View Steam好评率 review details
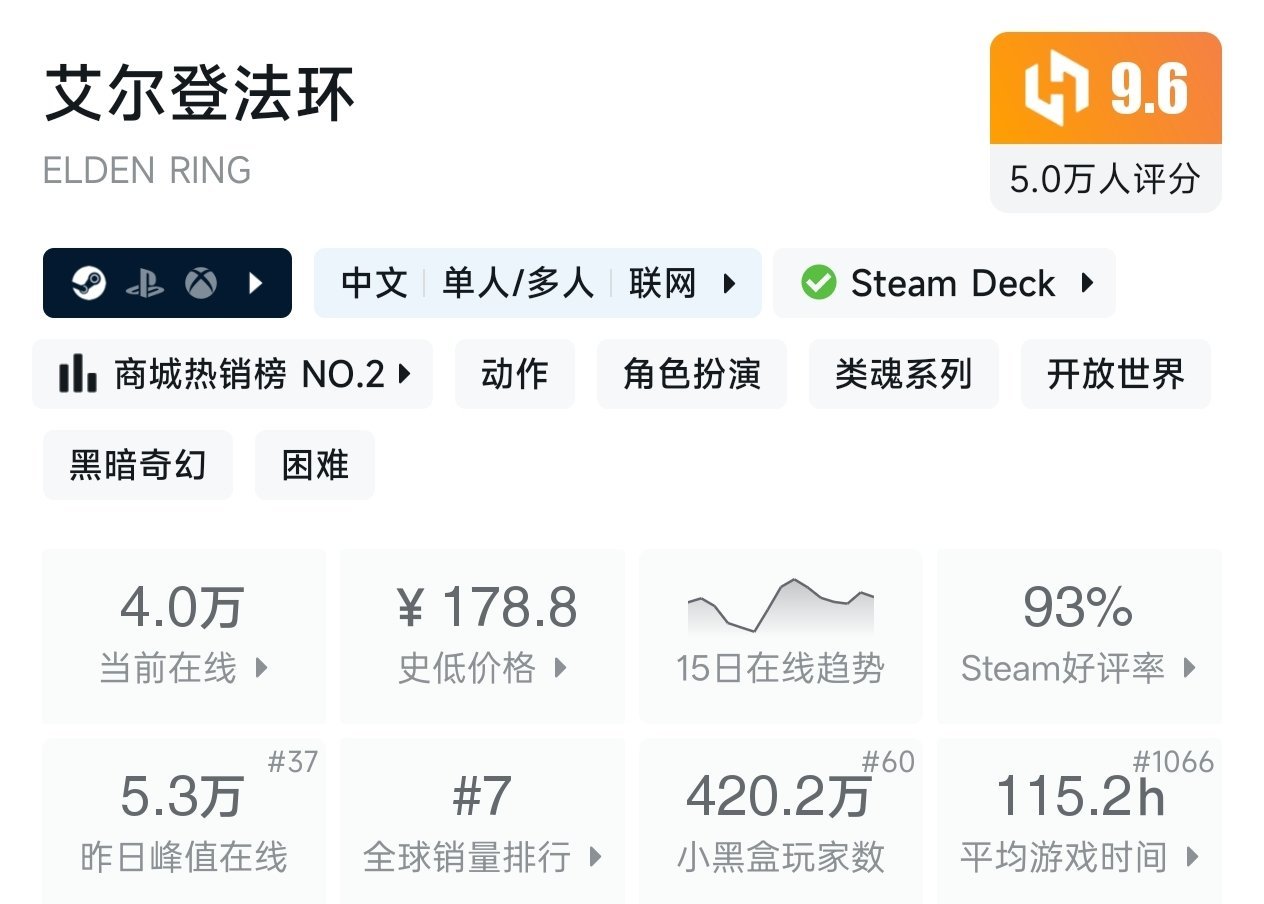This screenshot has width=1264, height=904. (x=1078, y=636)
